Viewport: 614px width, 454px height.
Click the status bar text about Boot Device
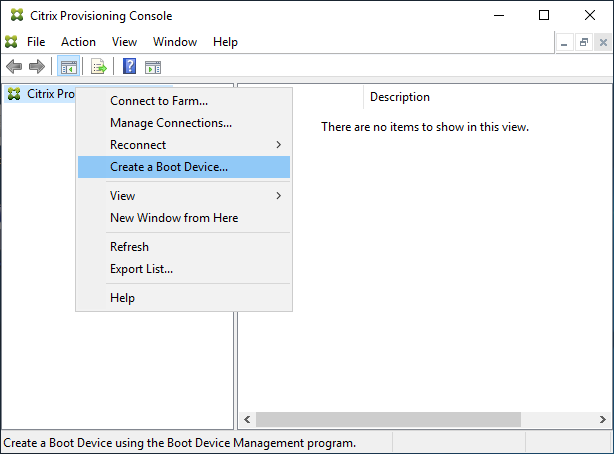pyautogui.click(x=179, y=443)
